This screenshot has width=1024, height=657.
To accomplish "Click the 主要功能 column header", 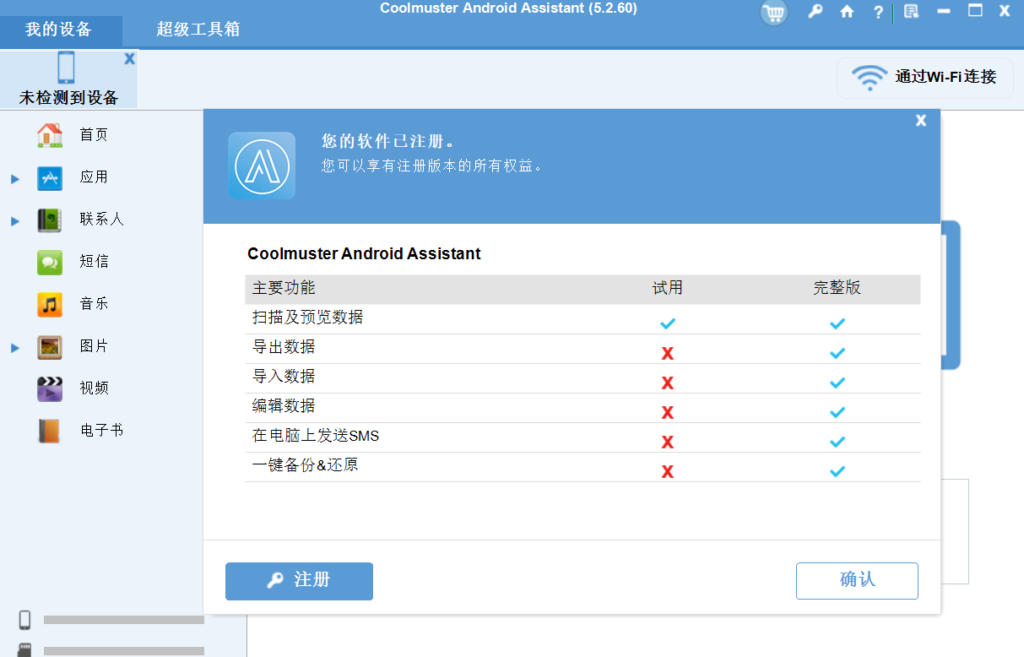I will [x=283, y=288].
